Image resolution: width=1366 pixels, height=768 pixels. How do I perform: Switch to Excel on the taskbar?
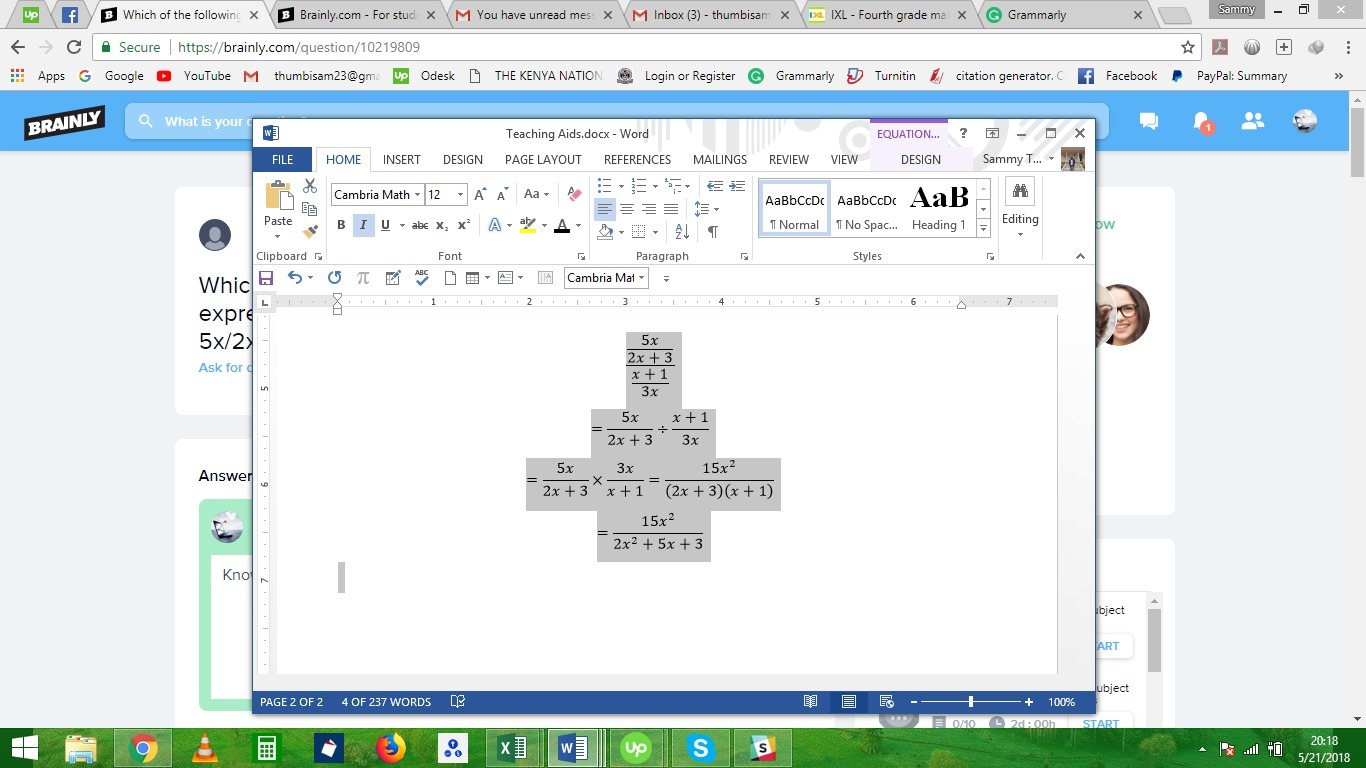pyautogui.click(x=512, y=748)
